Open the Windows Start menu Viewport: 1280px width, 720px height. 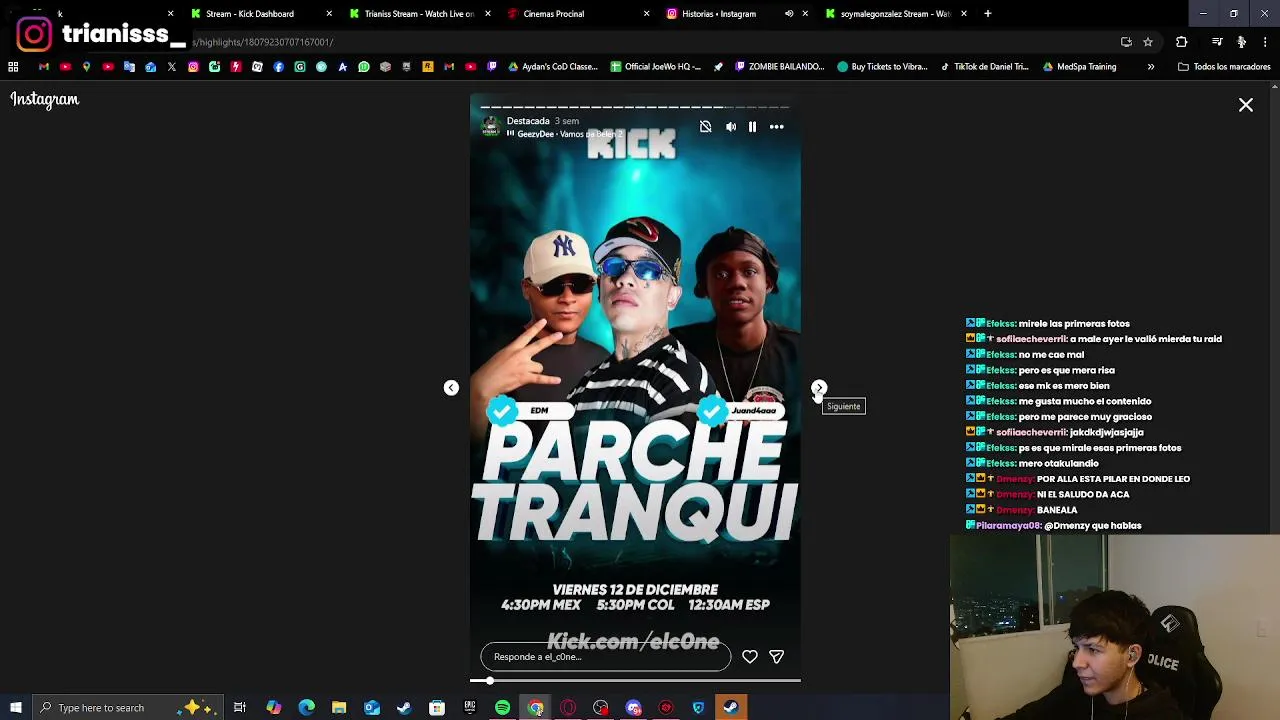tap(16, 708)
